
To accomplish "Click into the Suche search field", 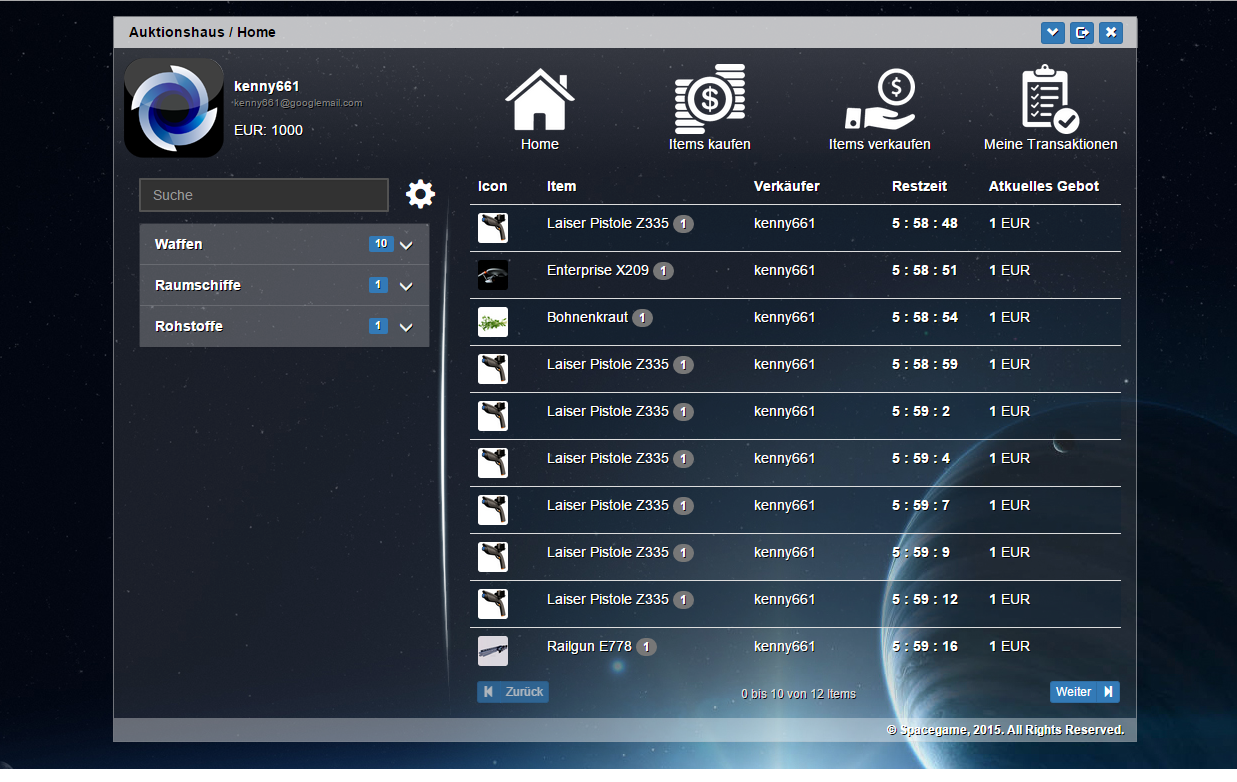I will 264,195.
